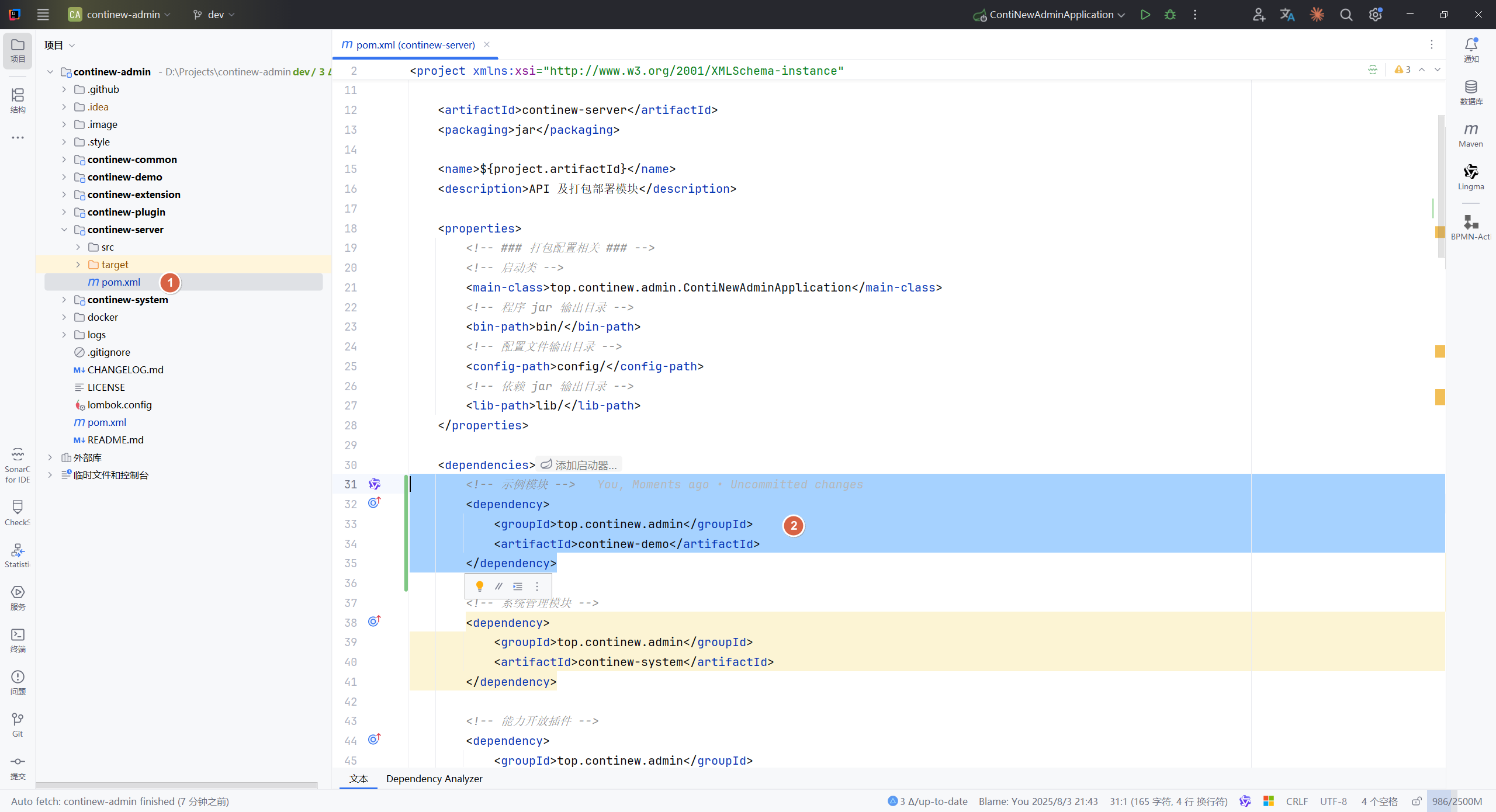Toggle comment in floating code toolbar
This screenshot has height=812, width=1496.
pyautogui.click(x=498, y=586)
